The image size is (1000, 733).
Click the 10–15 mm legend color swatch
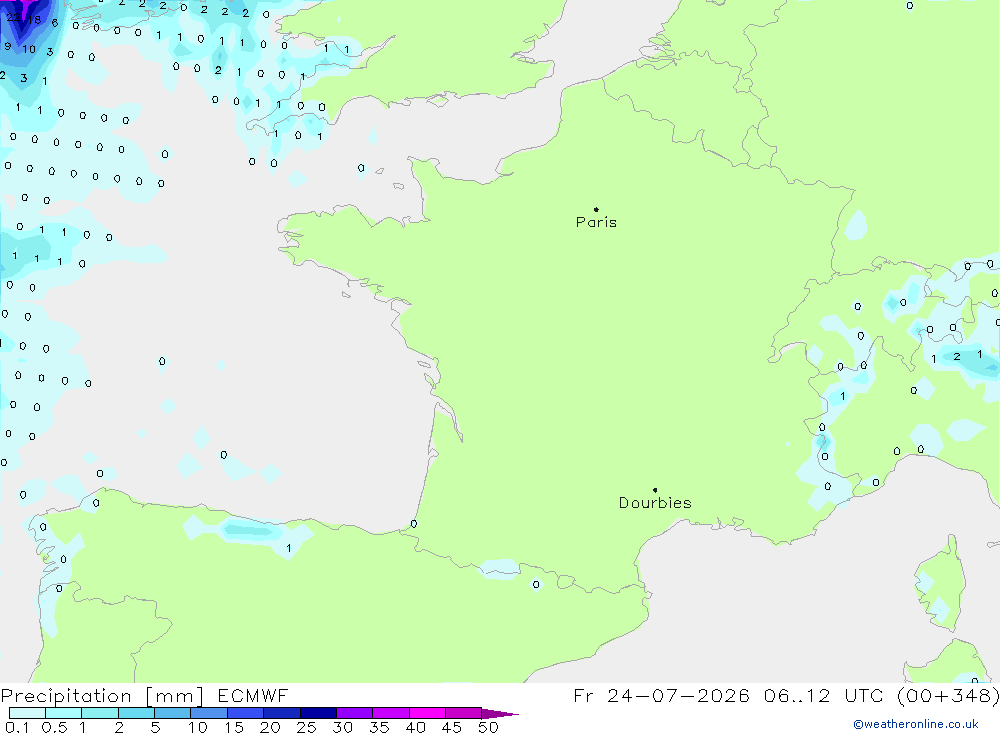click(x=209, y=713)
